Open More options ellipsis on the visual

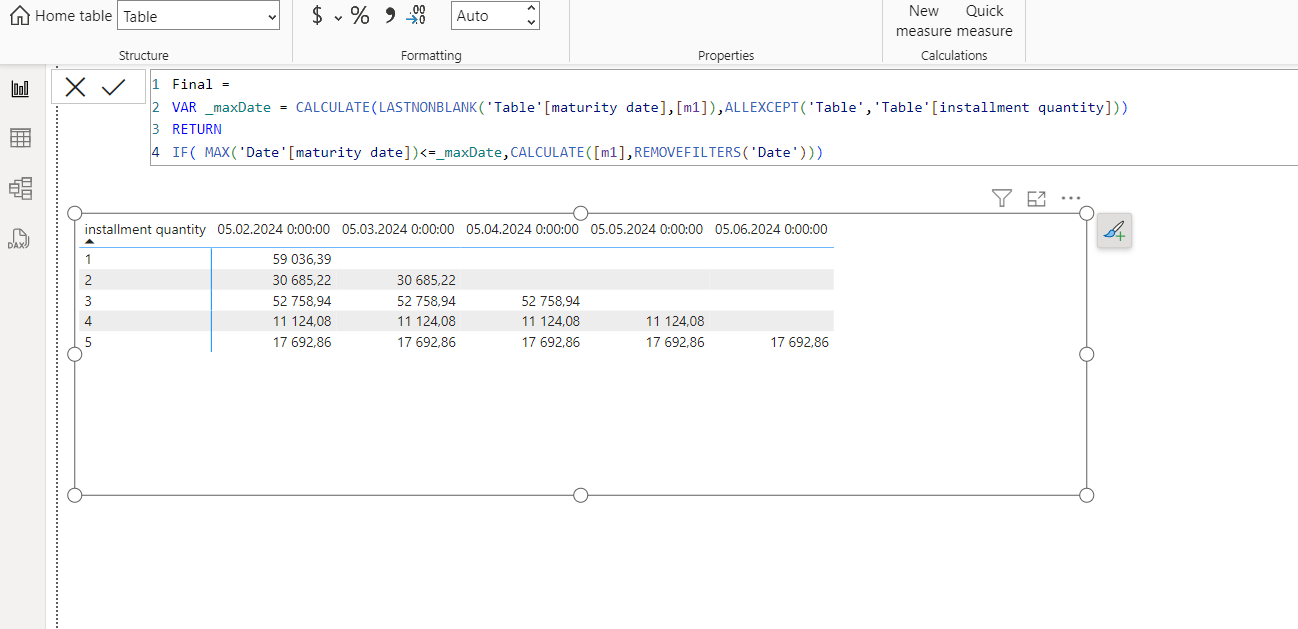tap(1071, 198)
